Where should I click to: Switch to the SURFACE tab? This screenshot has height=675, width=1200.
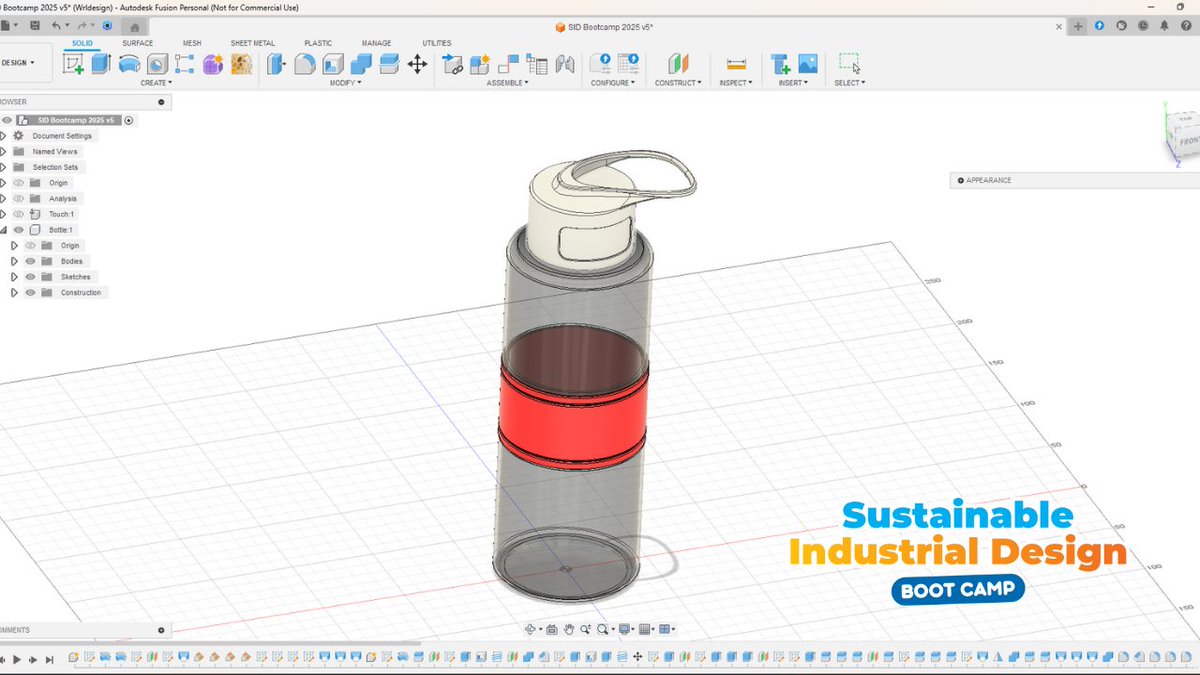coord(137,43)
